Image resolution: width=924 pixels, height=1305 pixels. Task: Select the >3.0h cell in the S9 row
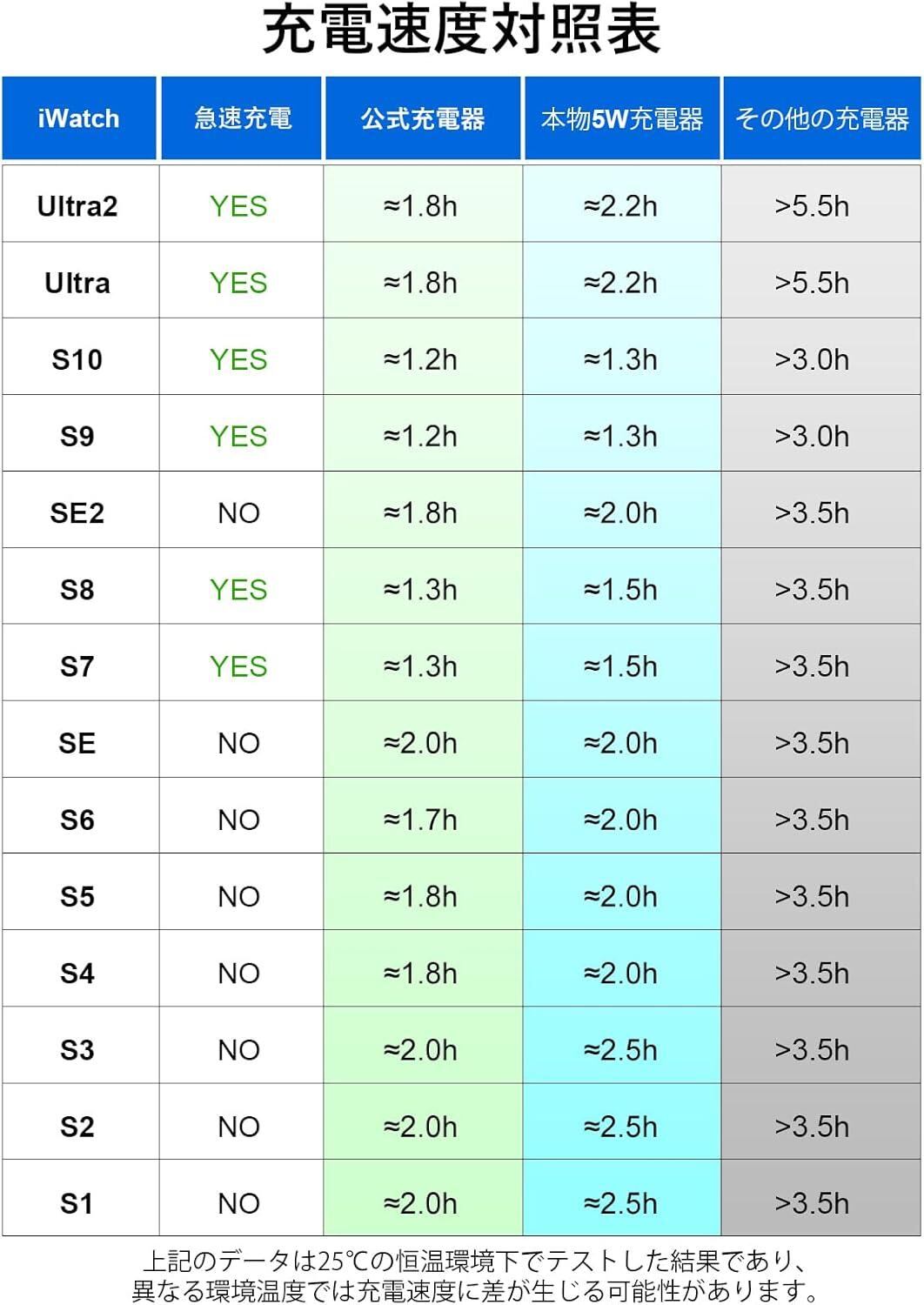(812, 436)
